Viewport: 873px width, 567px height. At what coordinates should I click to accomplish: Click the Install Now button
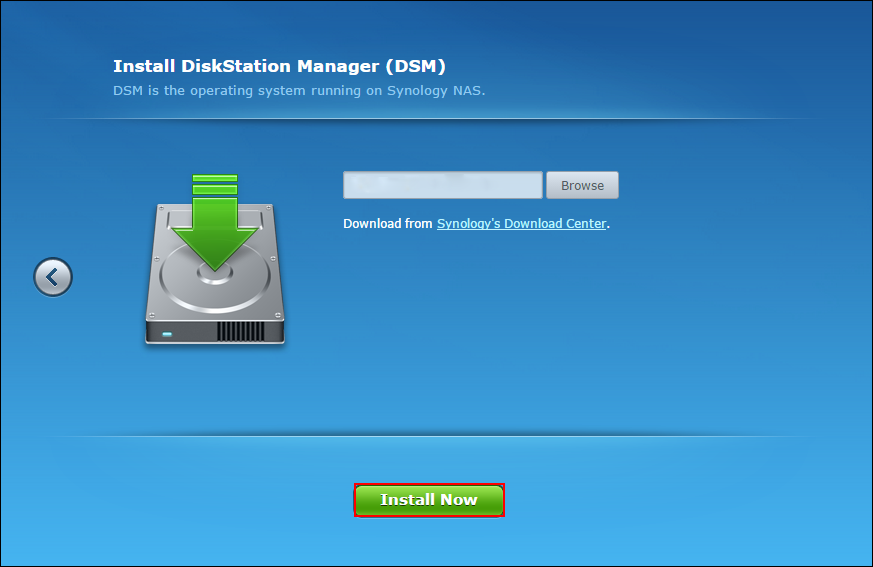[429, 500]
